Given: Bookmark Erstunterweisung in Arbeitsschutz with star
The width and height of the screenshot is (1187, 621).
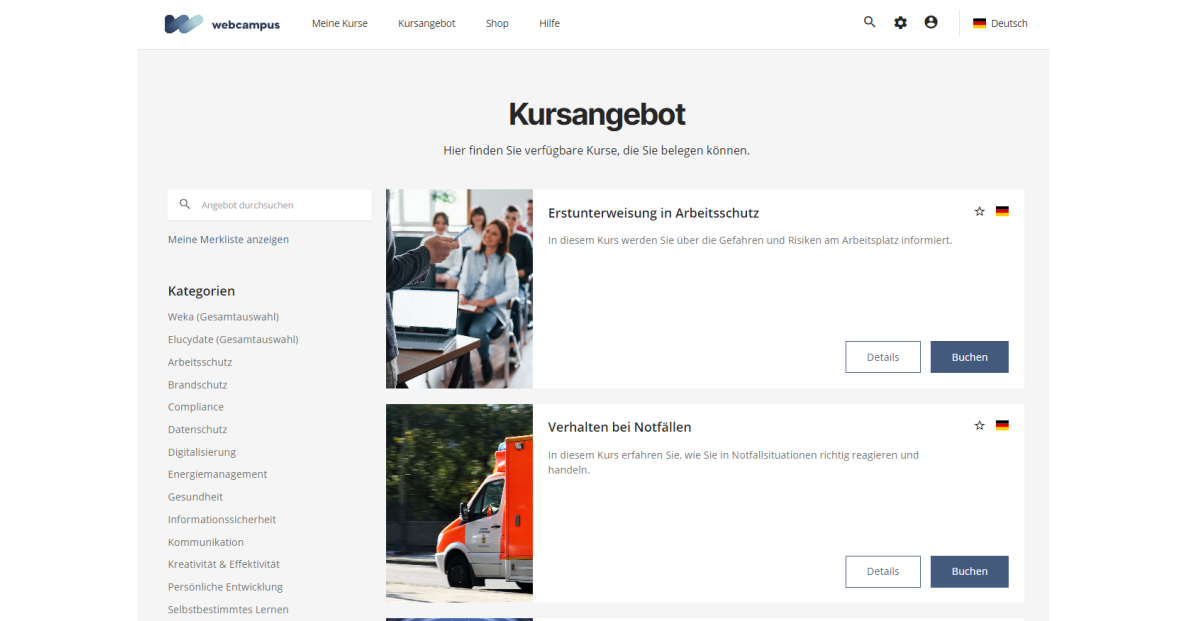Looking at the screenshot, I should click(980, 211).
